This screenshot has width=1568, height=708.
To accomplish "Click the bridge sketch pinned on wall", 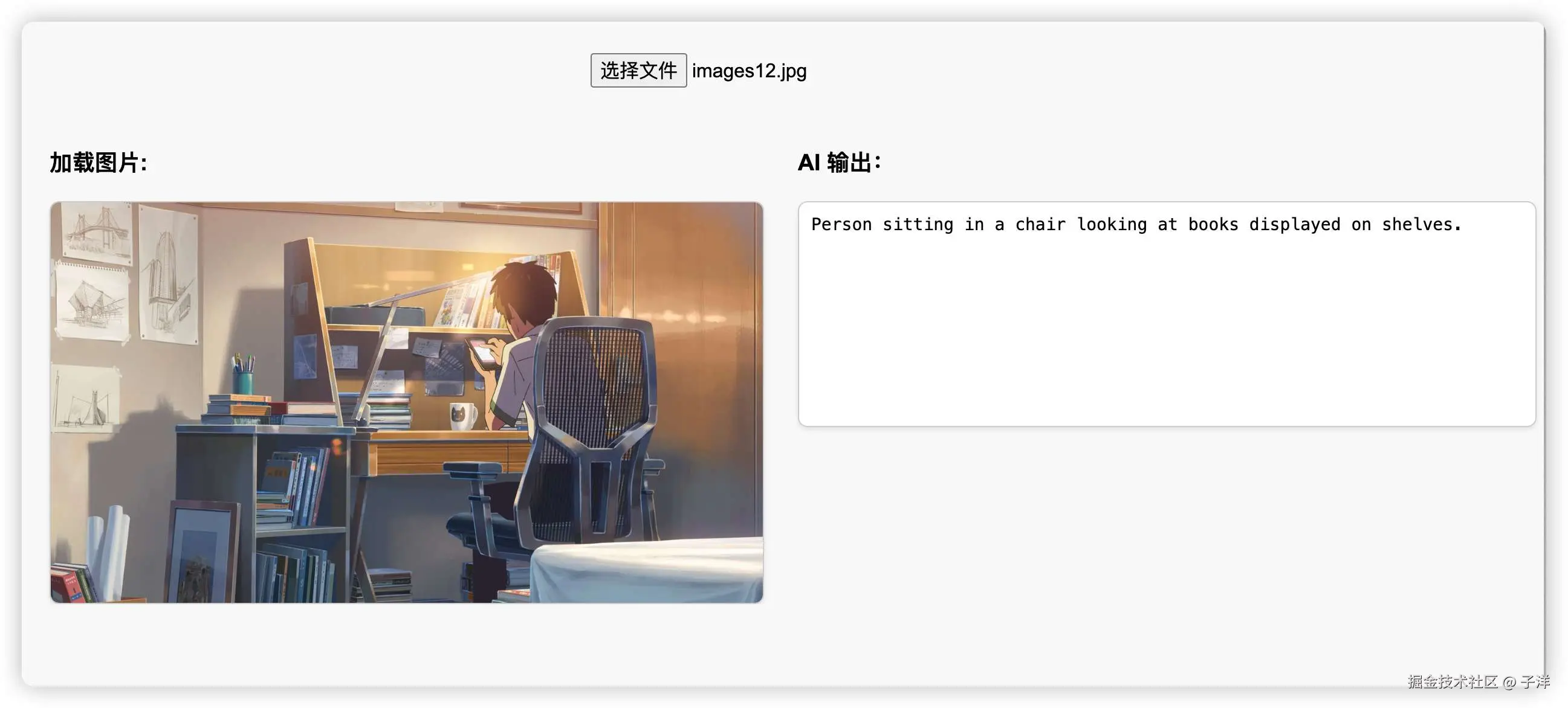I will point(97,233).
